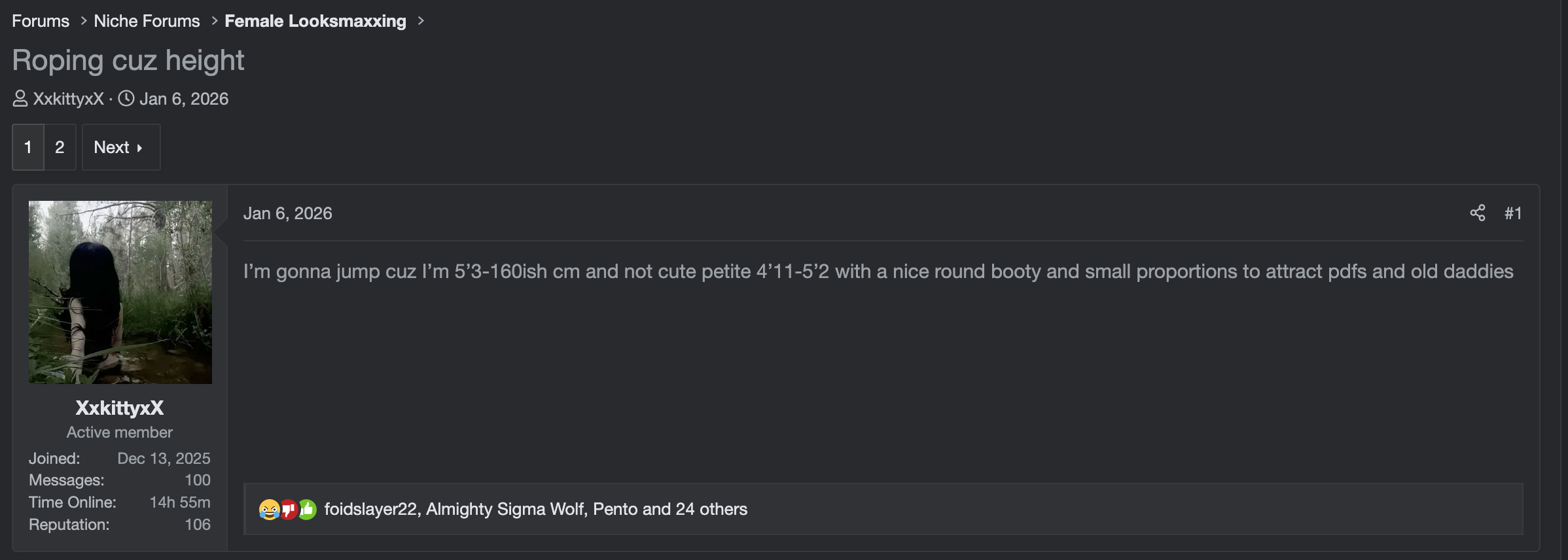Click the post date in post header

click(x=288, y=213)
